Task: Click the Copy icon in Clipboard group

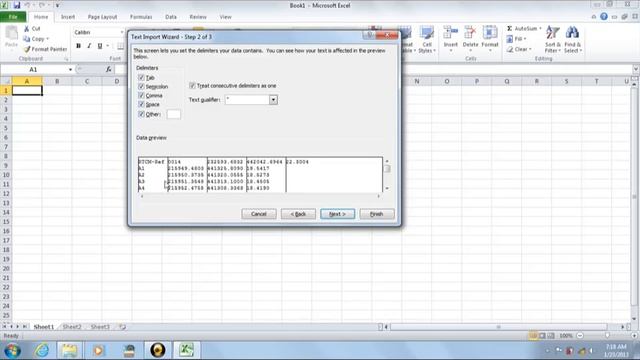Action: (27, 39)
